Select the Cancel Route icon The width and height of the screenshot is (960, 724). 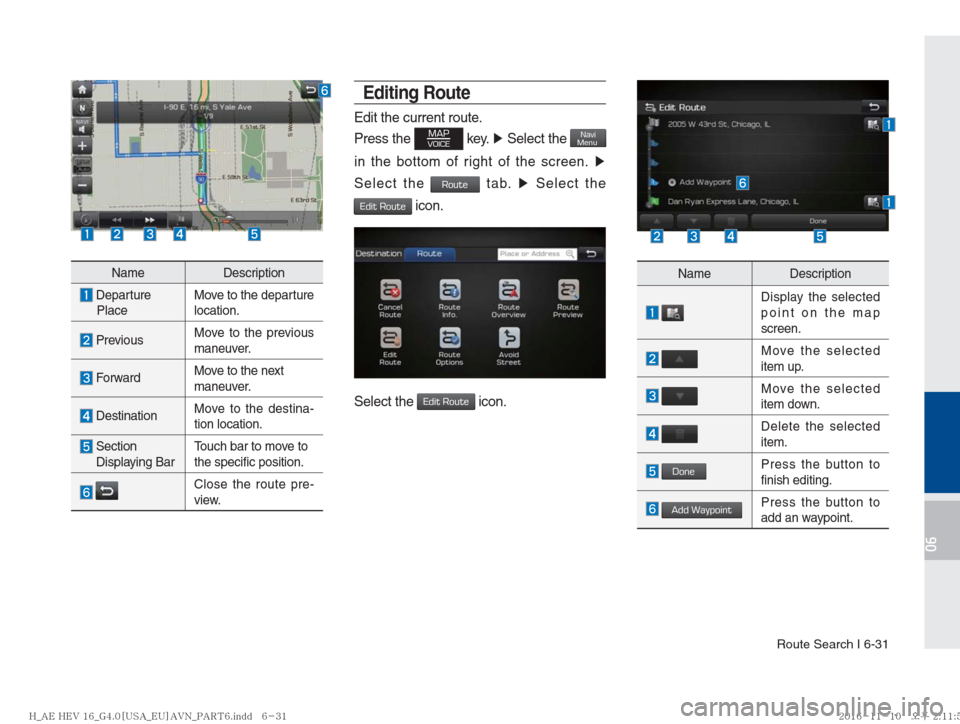(390, 299)
